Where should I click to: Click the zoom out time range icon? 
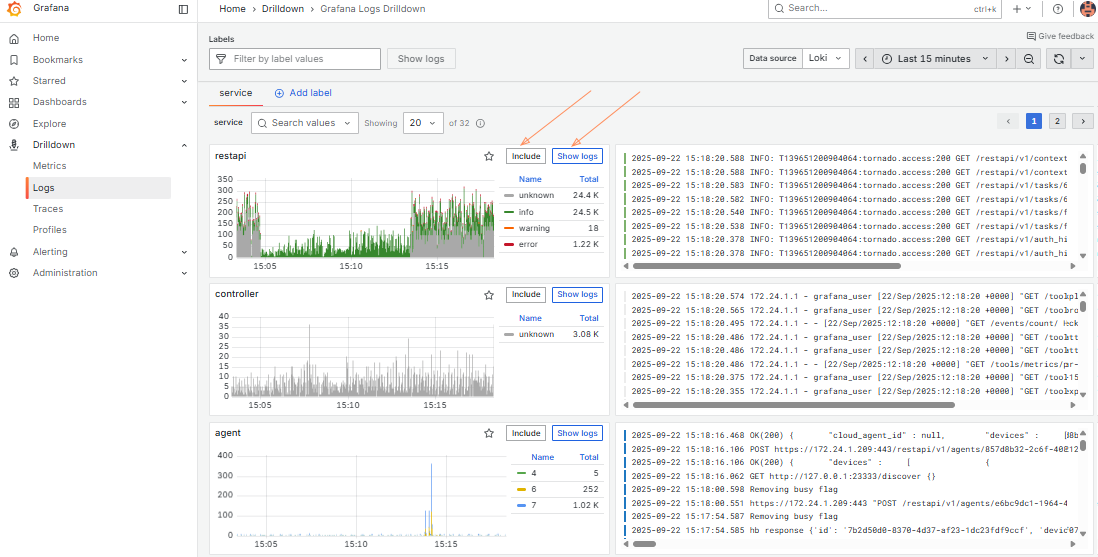1029,59
